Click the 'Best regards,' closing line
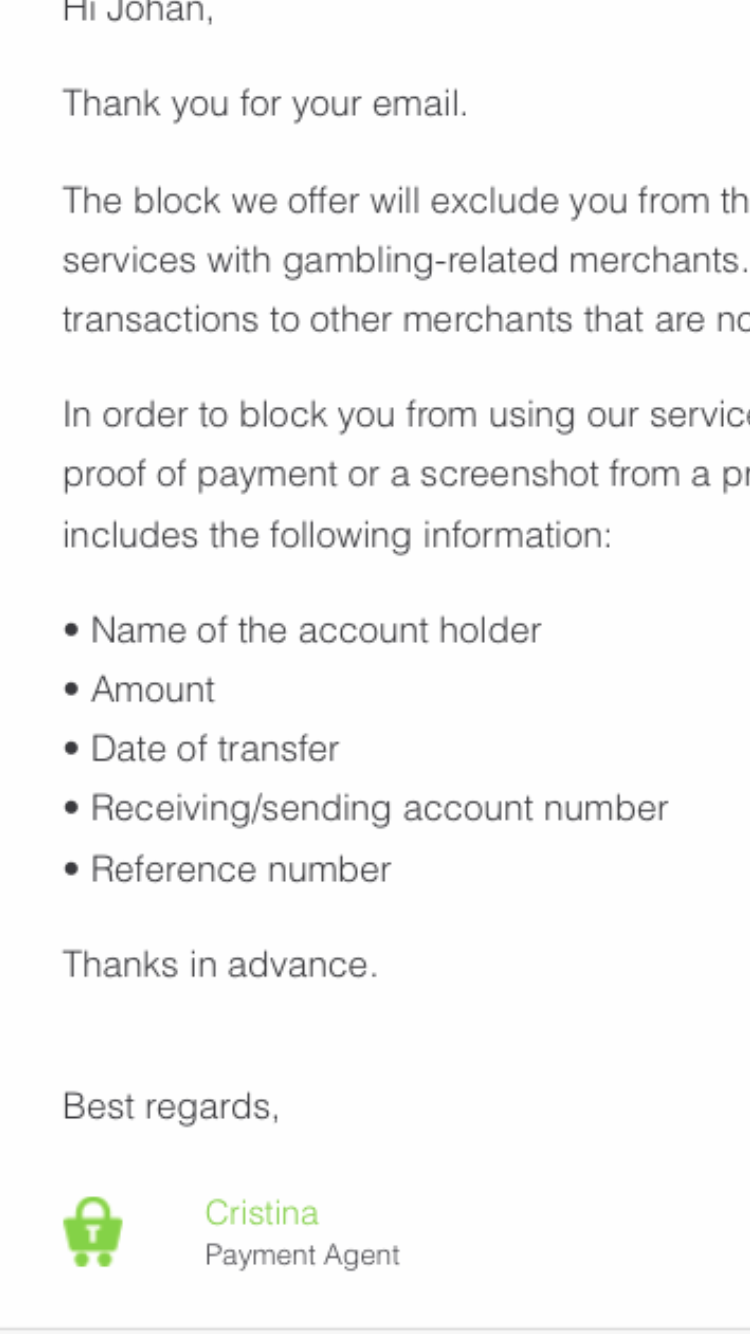Screen dimensions: 750x1334 171,1107
